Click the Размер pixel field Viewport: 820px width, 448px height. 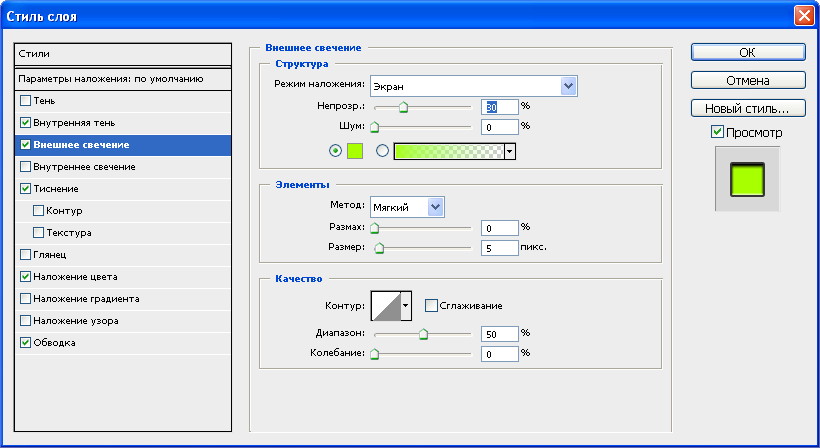click(499, 248)
